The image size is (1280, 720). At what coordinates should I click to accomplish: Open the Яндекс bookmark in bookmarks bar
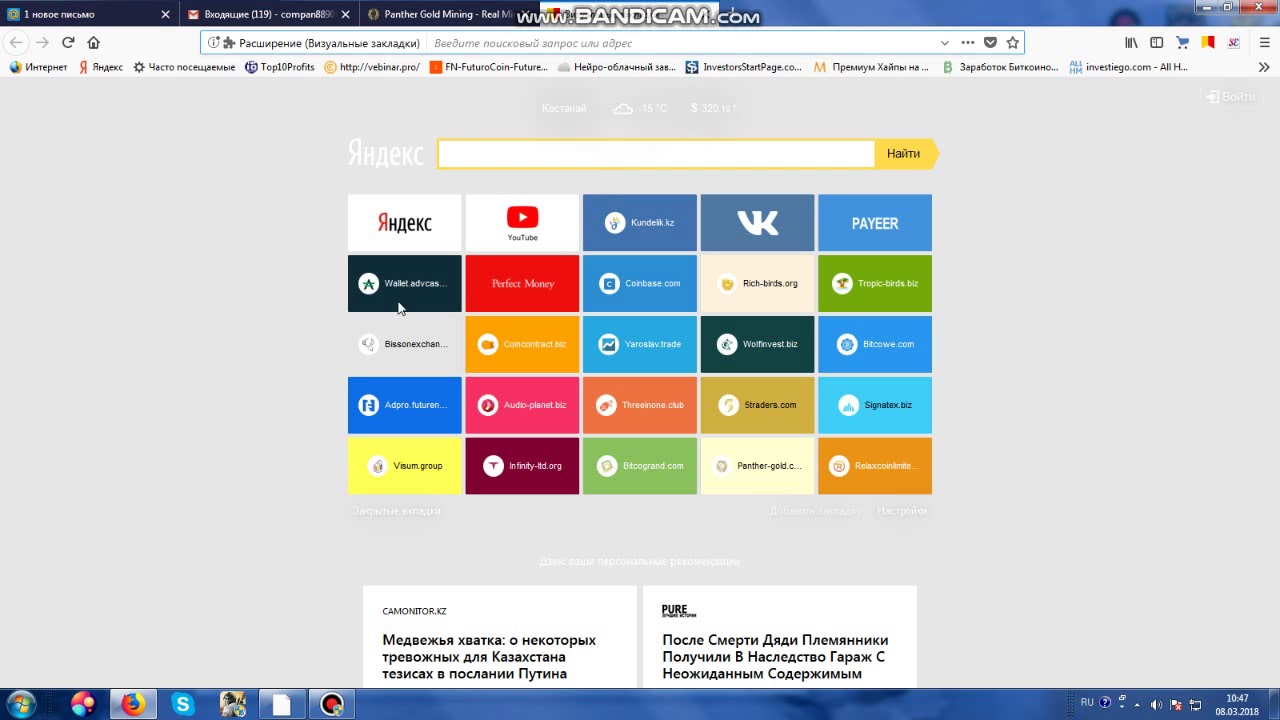coord(100,67)
